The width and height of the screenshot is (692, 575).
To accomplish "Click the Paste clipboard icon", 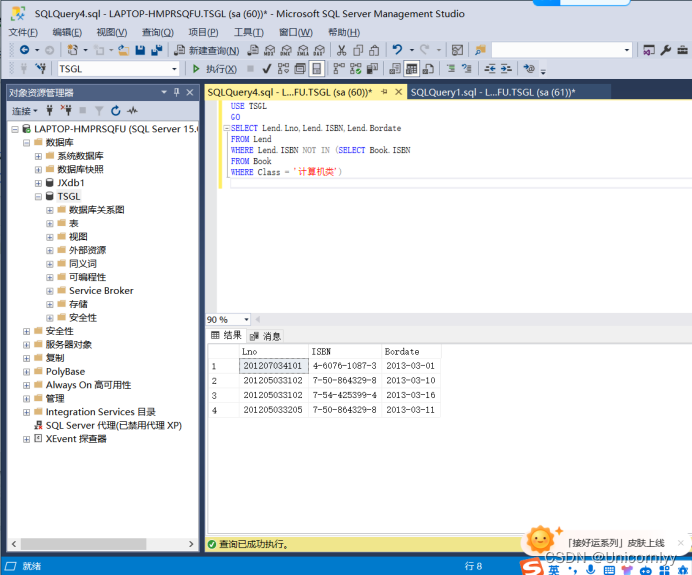I will point(374,50).
